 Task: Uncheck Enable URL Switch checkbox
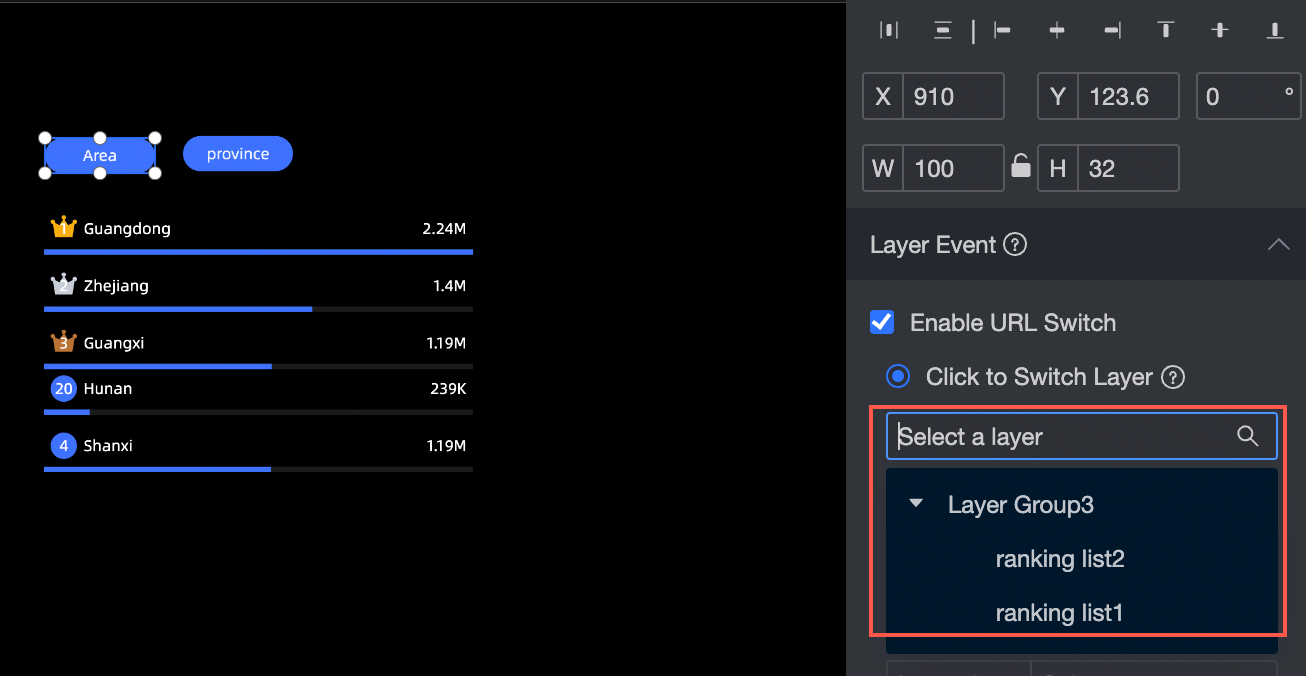882,322
